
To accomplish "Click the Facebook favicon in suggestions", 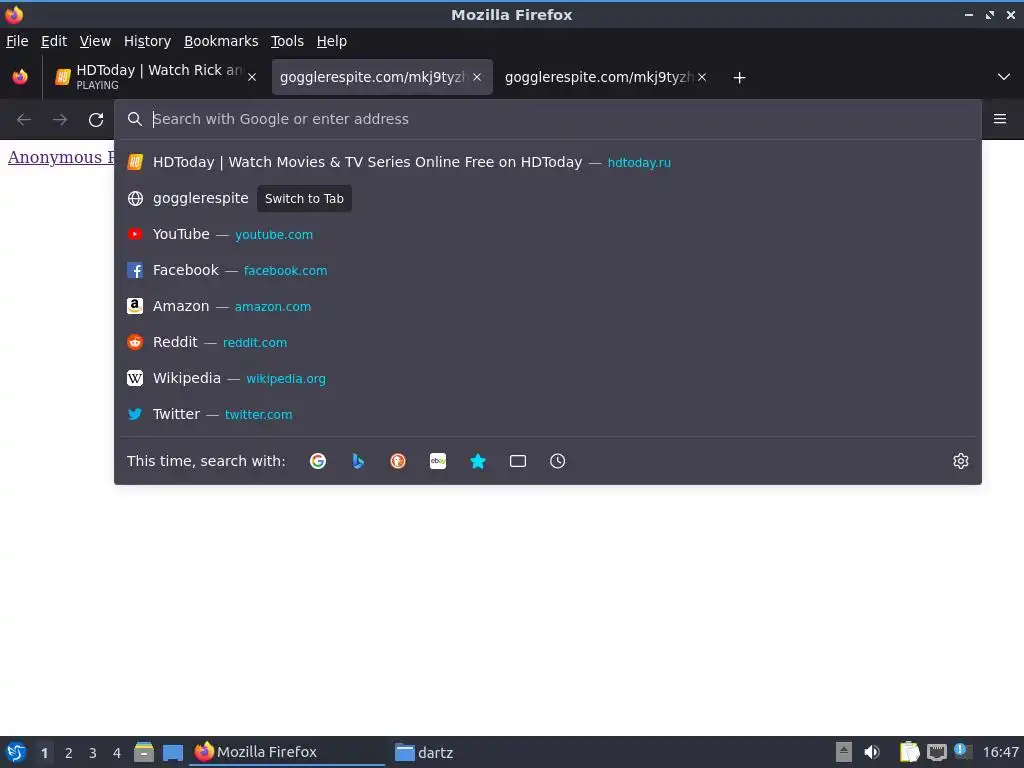I will pos(135,270).
